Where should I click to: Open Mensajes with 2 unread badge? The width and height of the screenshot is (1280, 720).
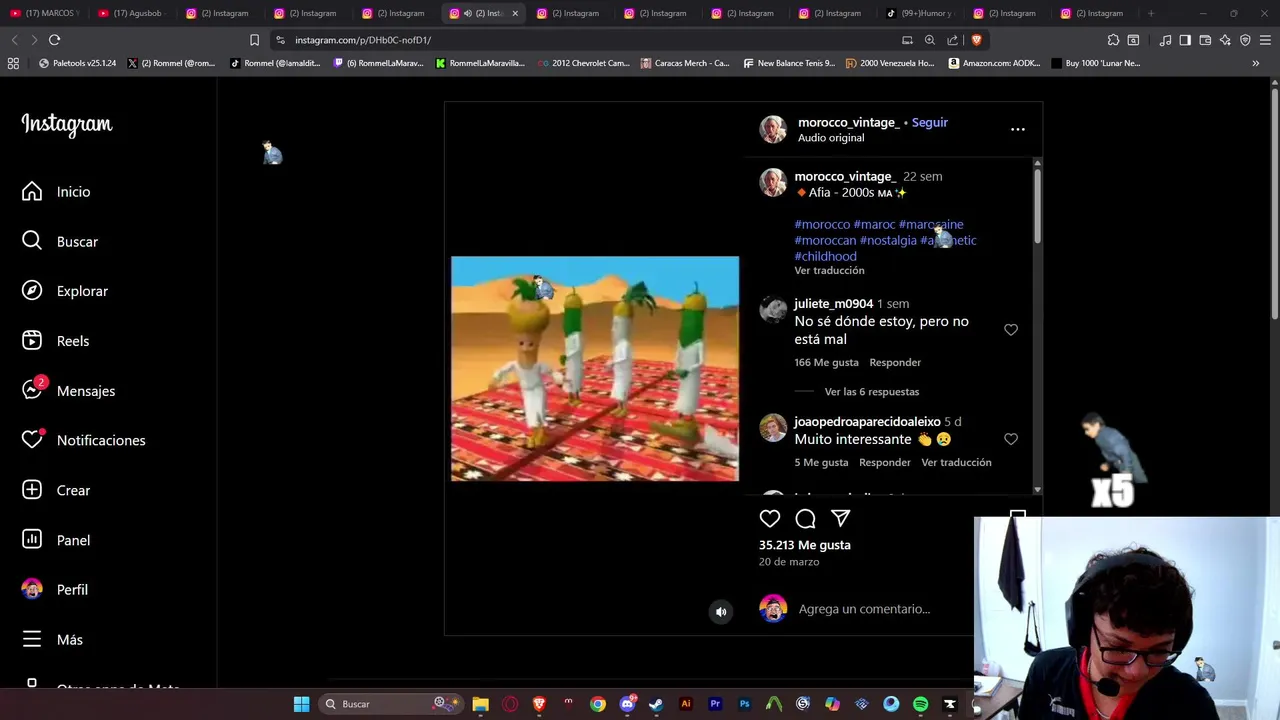[68, 391]
